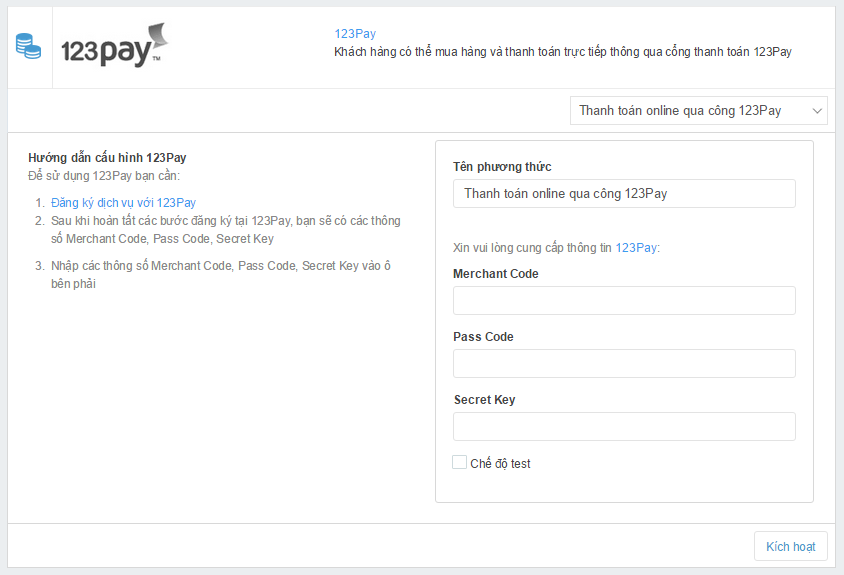Click the "Secret Key" label

(484, 400)
